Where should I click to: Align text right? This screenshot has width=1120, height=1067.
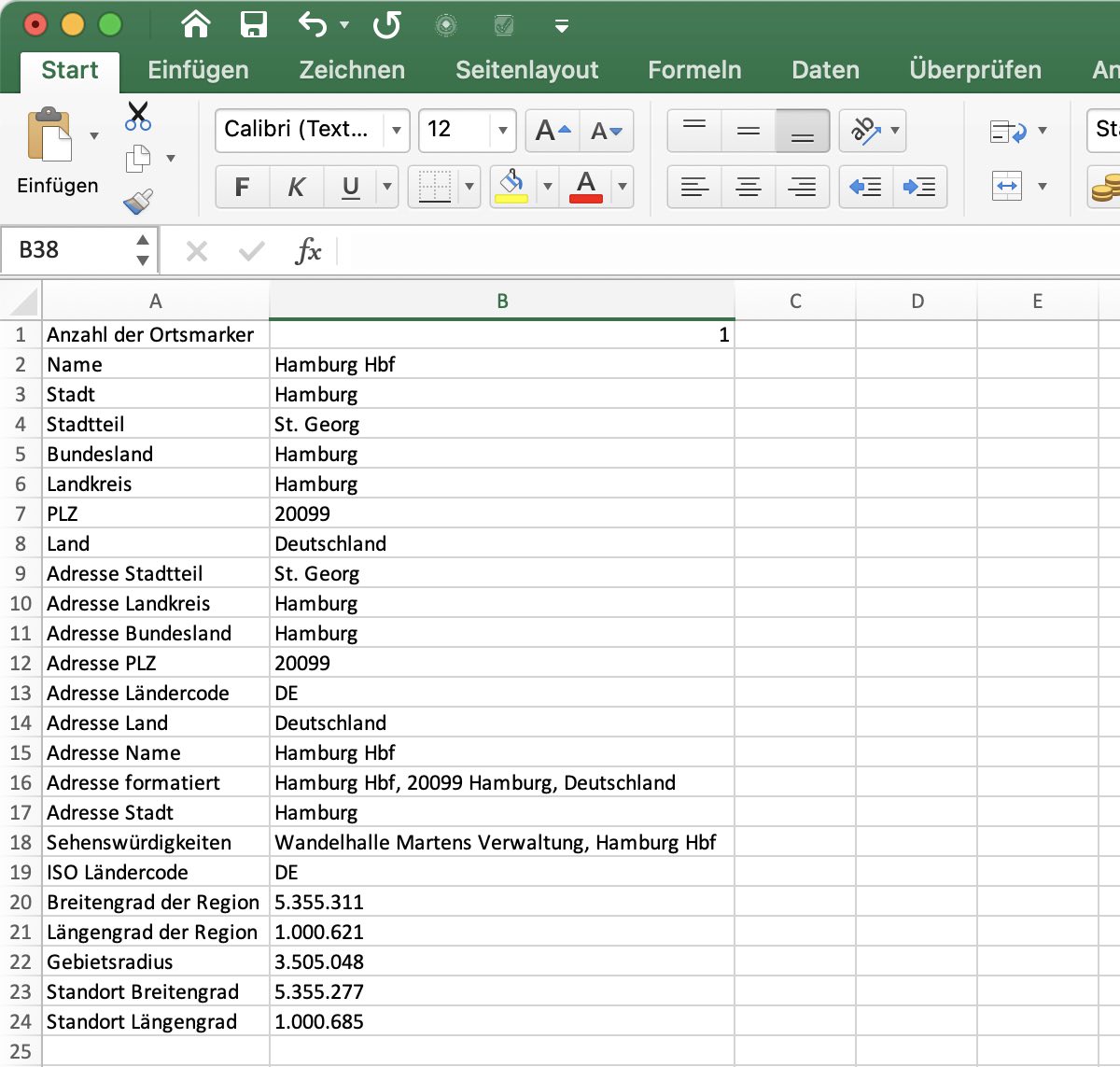click(803, 187)
